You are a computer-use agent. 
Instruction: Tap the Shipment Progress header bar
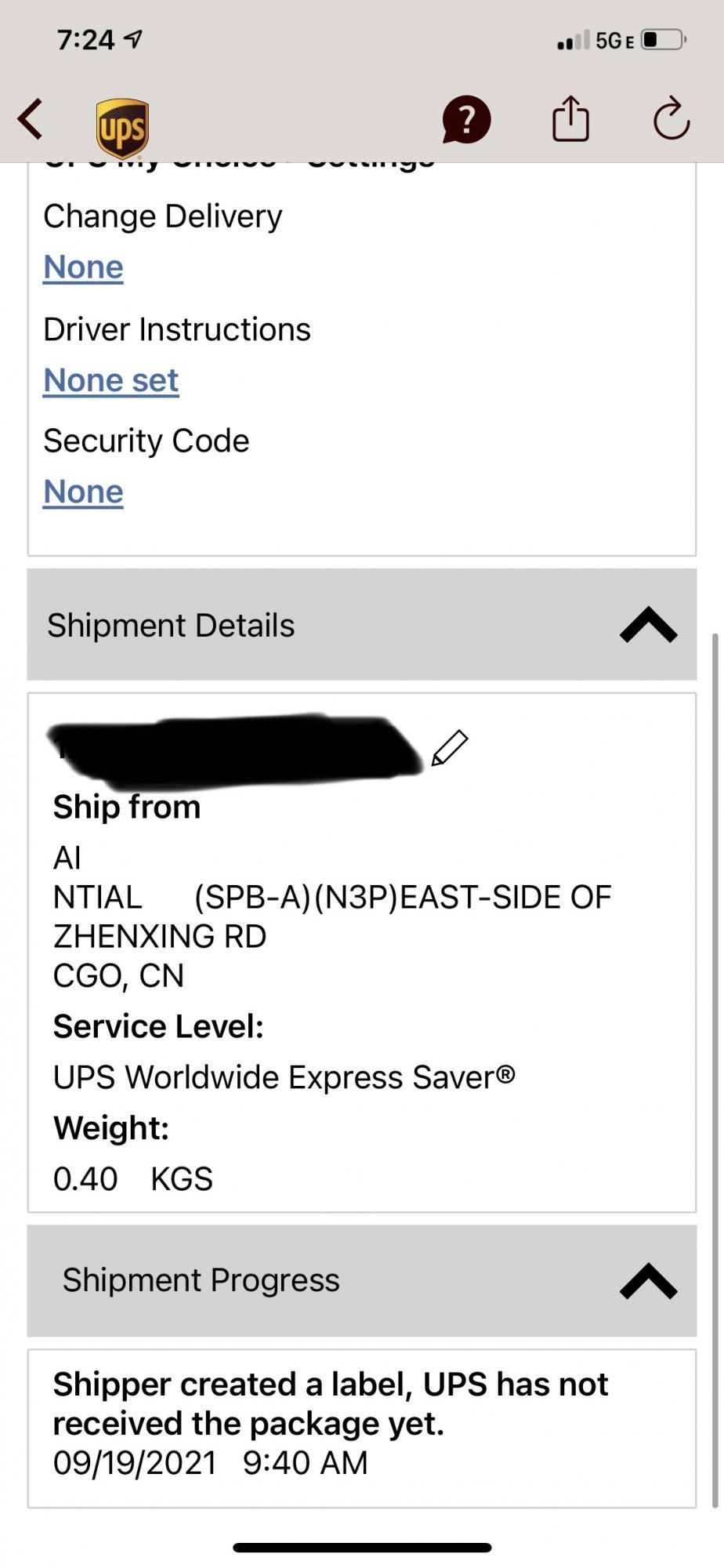361,1280
